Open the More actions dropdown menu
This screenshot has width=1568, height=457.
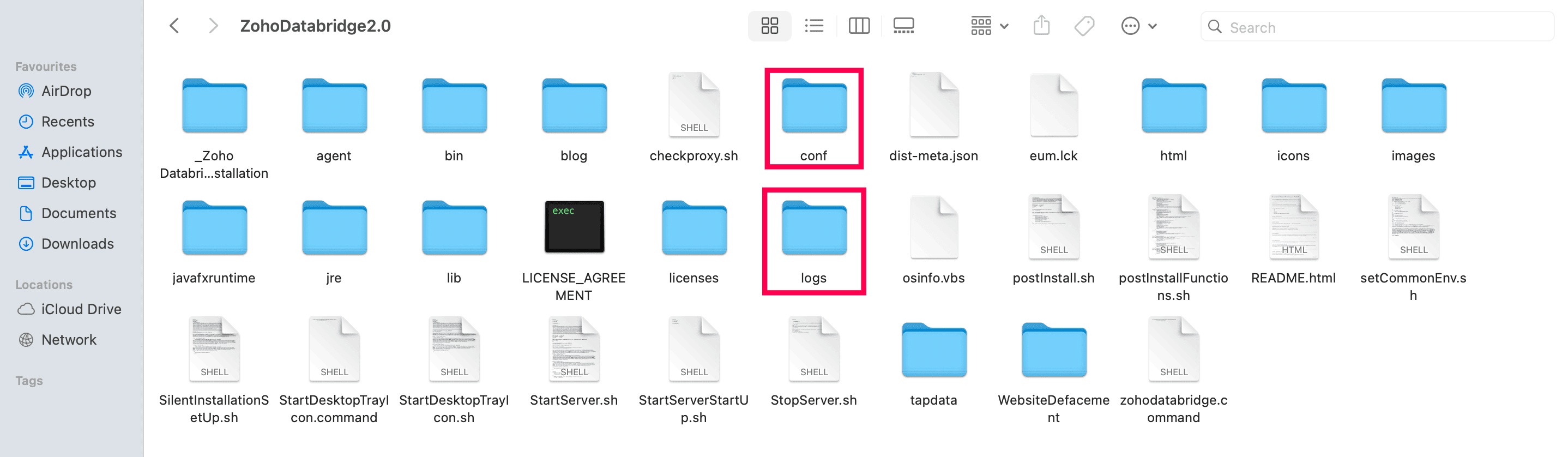pyautogui.click(x=1139, y=26)
